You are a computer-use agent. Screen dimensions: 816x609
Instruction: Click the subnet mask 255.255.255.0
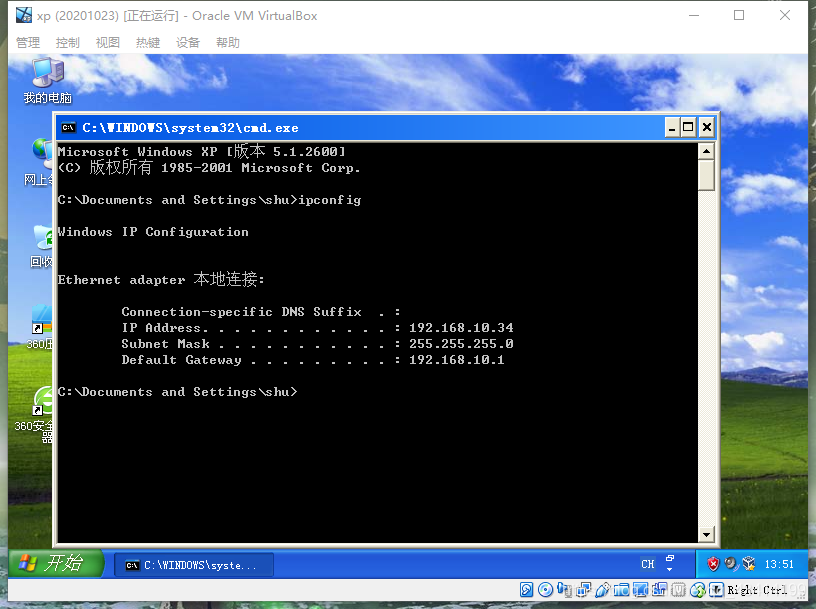[x=461, y=344]
